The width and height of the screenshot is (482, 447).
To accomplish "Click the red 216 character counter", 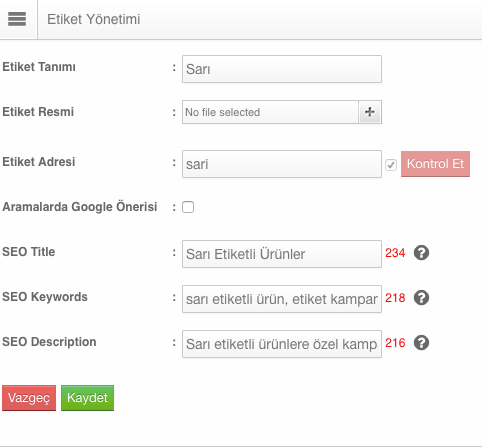I will point(395,343).
